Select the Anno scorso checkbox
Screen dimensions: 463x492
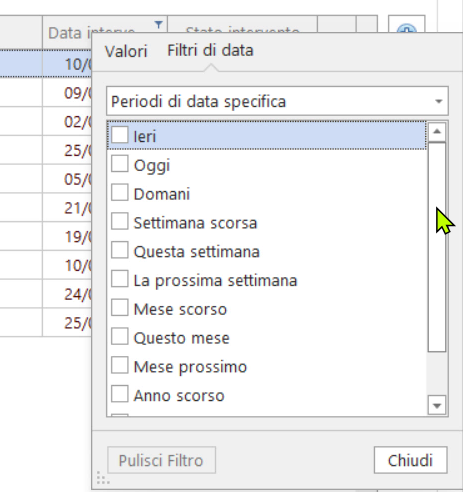pyautogui.click(x=119, y=394)
